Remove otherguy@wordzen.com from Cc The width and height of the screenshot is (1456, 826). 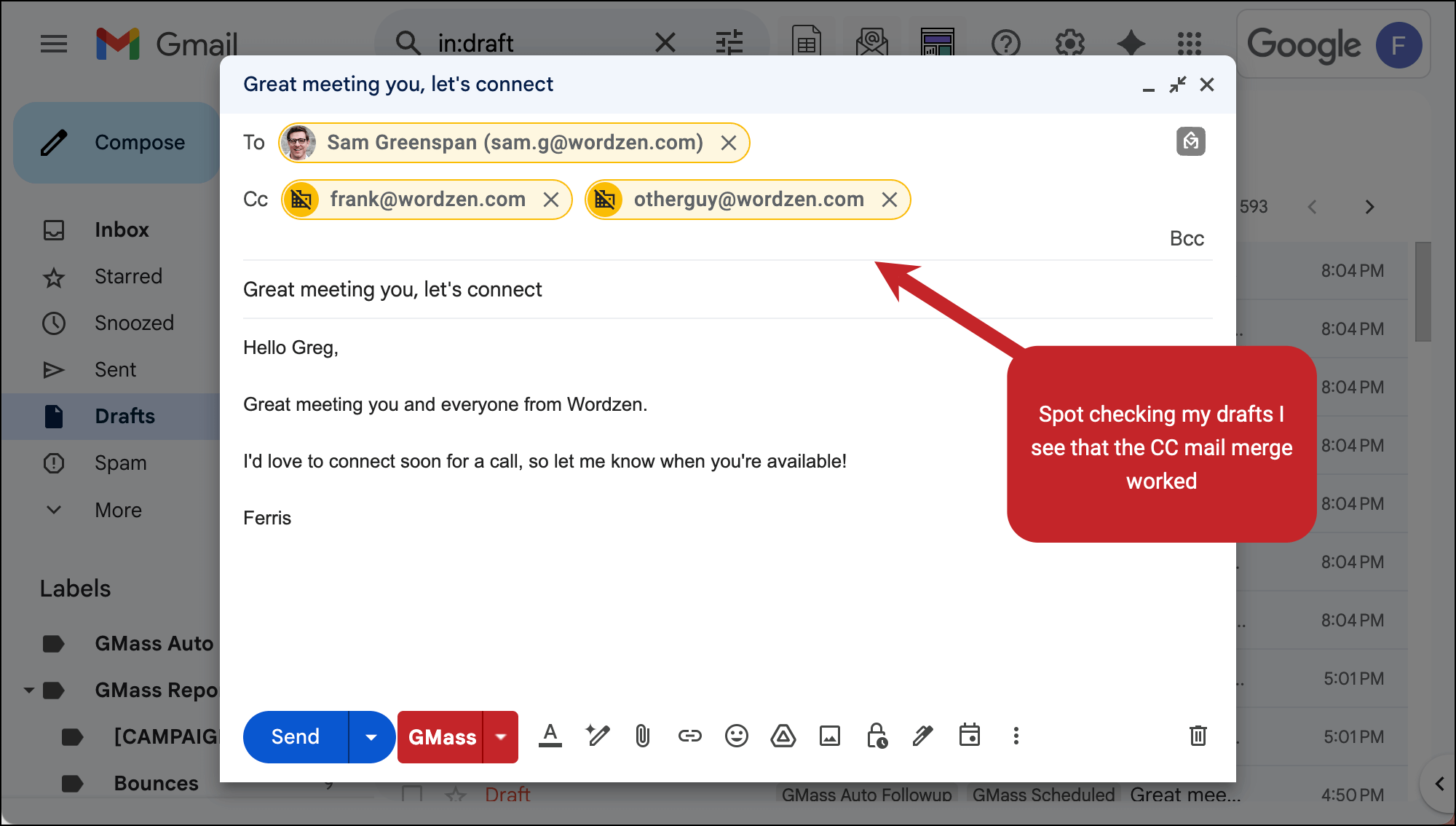tap(890, 200)
